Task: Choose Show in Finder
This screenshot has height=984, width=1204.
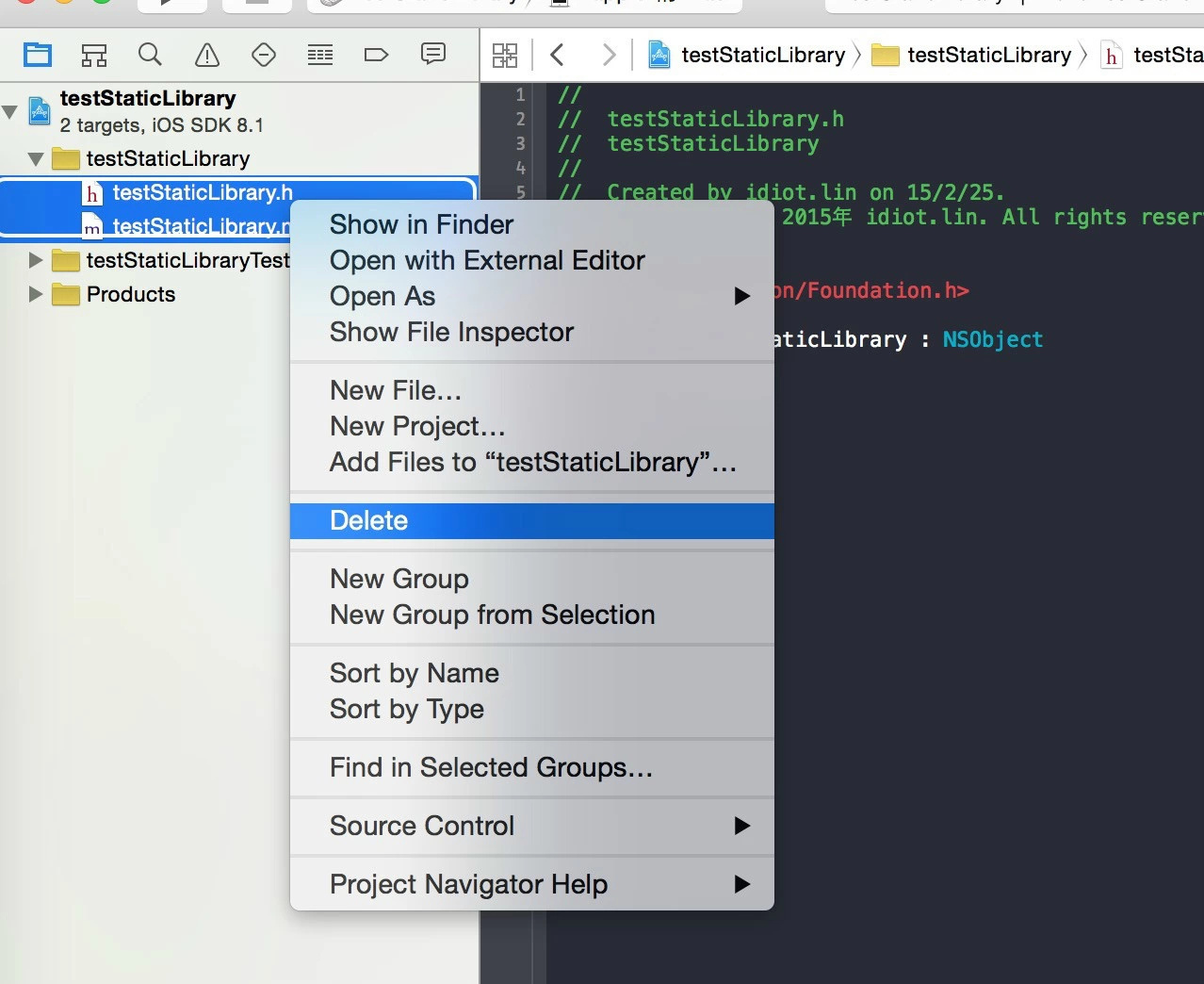Action: pyautogui.click(x=532, y=224)
